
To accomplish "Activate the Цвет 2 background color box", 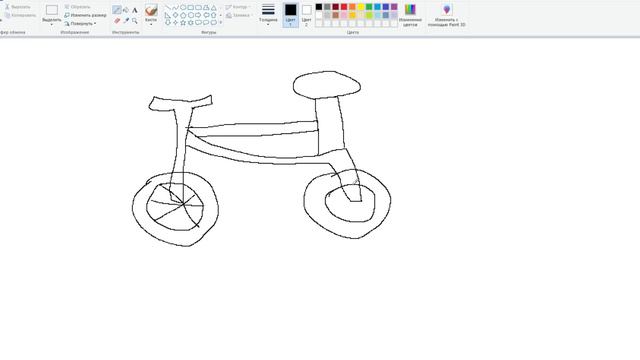I will [307, 15].
